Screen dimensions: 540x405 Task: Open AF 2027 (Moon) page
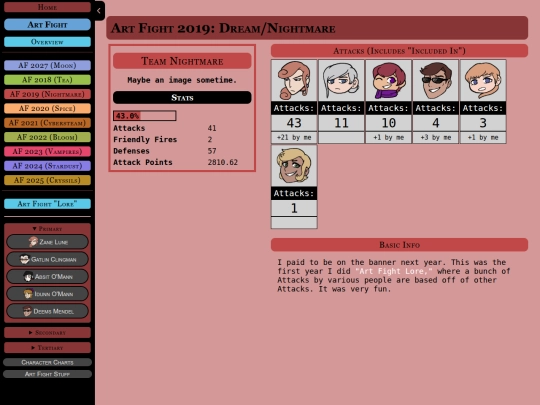48,65
